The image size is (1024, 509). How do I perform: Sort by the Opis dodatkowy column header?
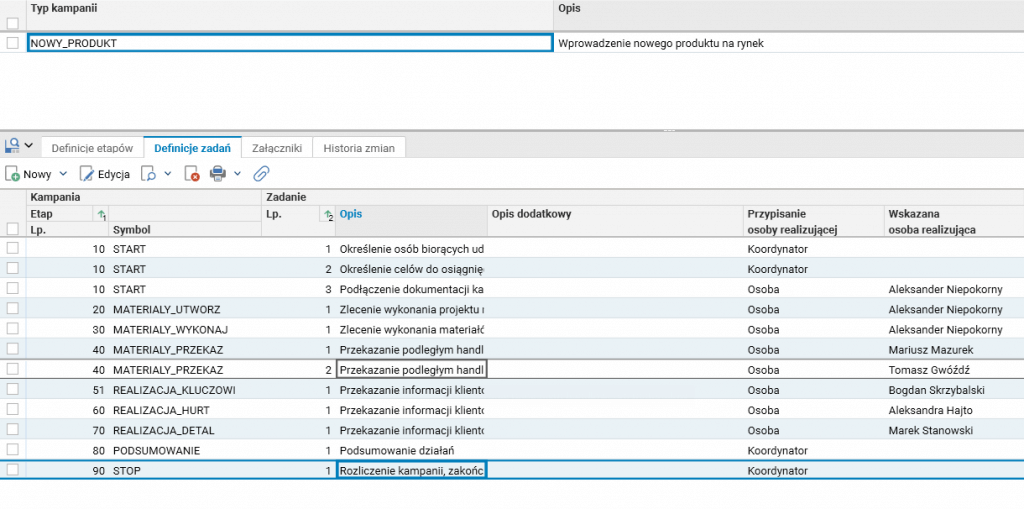click(x=530, y=214)
